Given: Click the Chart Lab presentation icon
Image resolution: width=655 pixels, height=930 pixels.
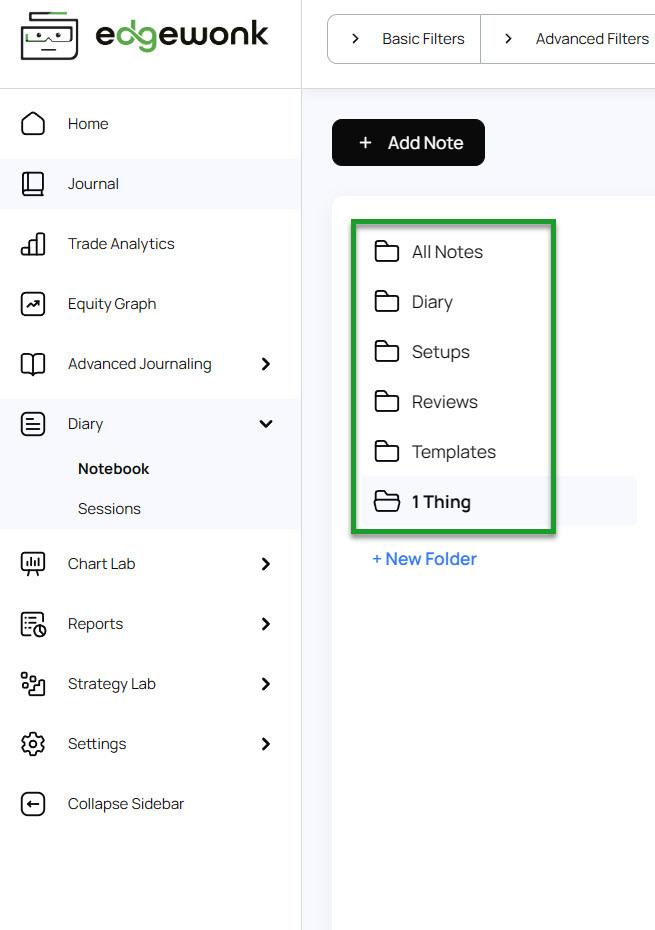Looking at the screenshot, I should [33, 564].
